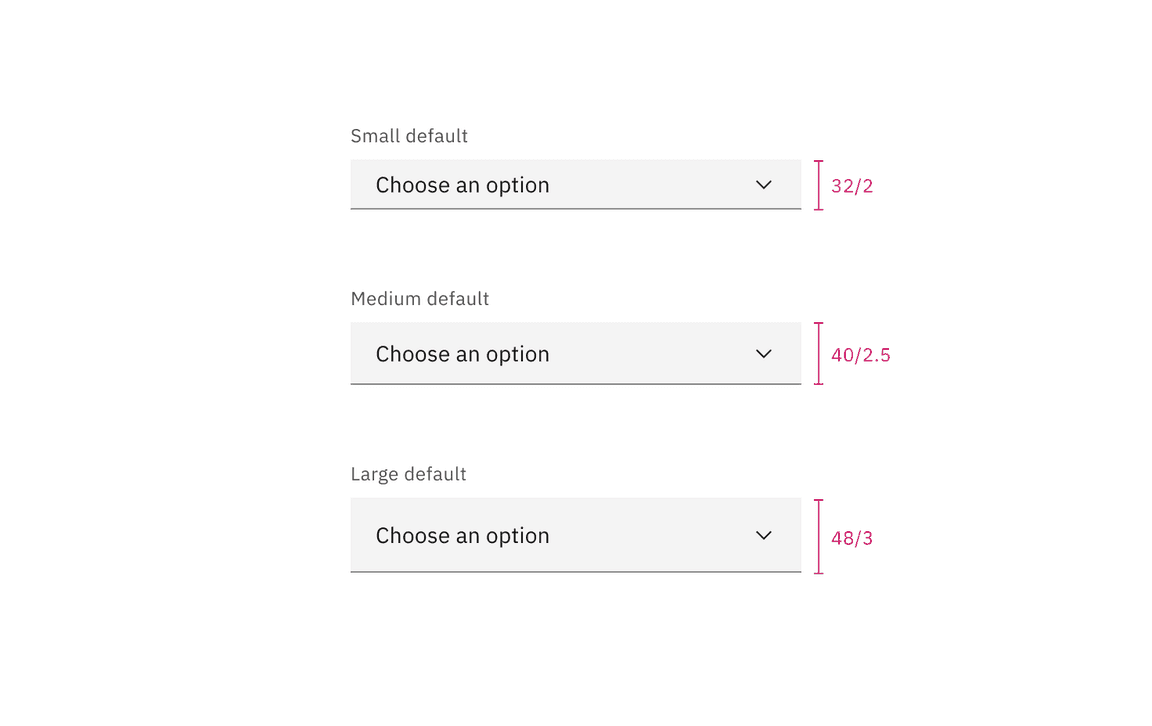Click the pink height bracket beside the Small dropdown
1152x726 pixels.
coord(818,185)
